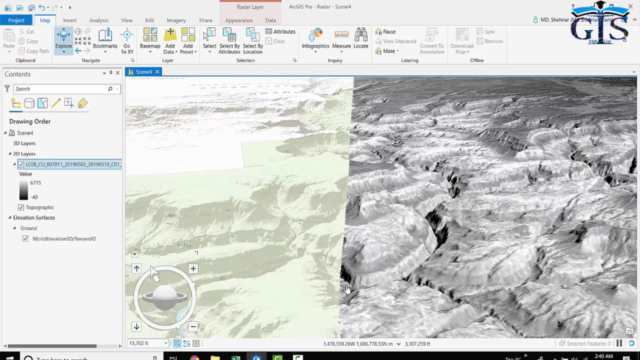Click the Contents filter funnel icon
640x360 pixels.
tap(7, 89)
